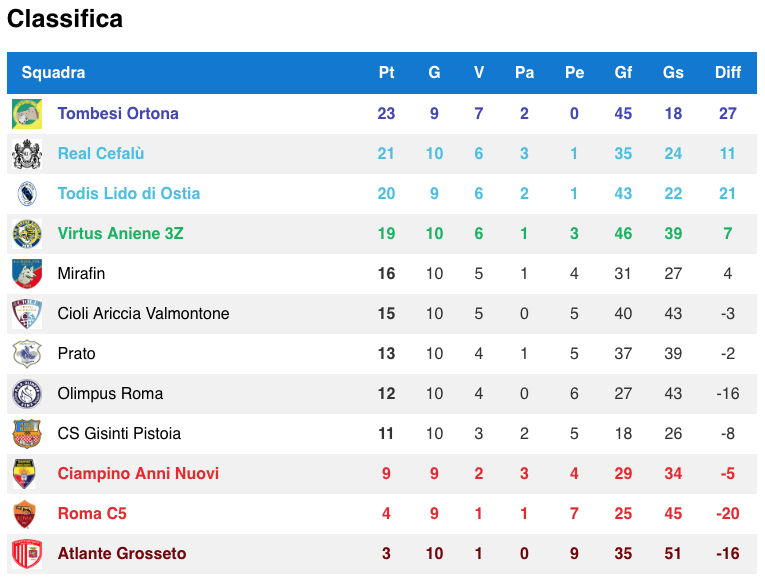Screen dimensions: 765x588
Task: Open the Ciampino Anni Nuovi team link
Action: [138, 474]
